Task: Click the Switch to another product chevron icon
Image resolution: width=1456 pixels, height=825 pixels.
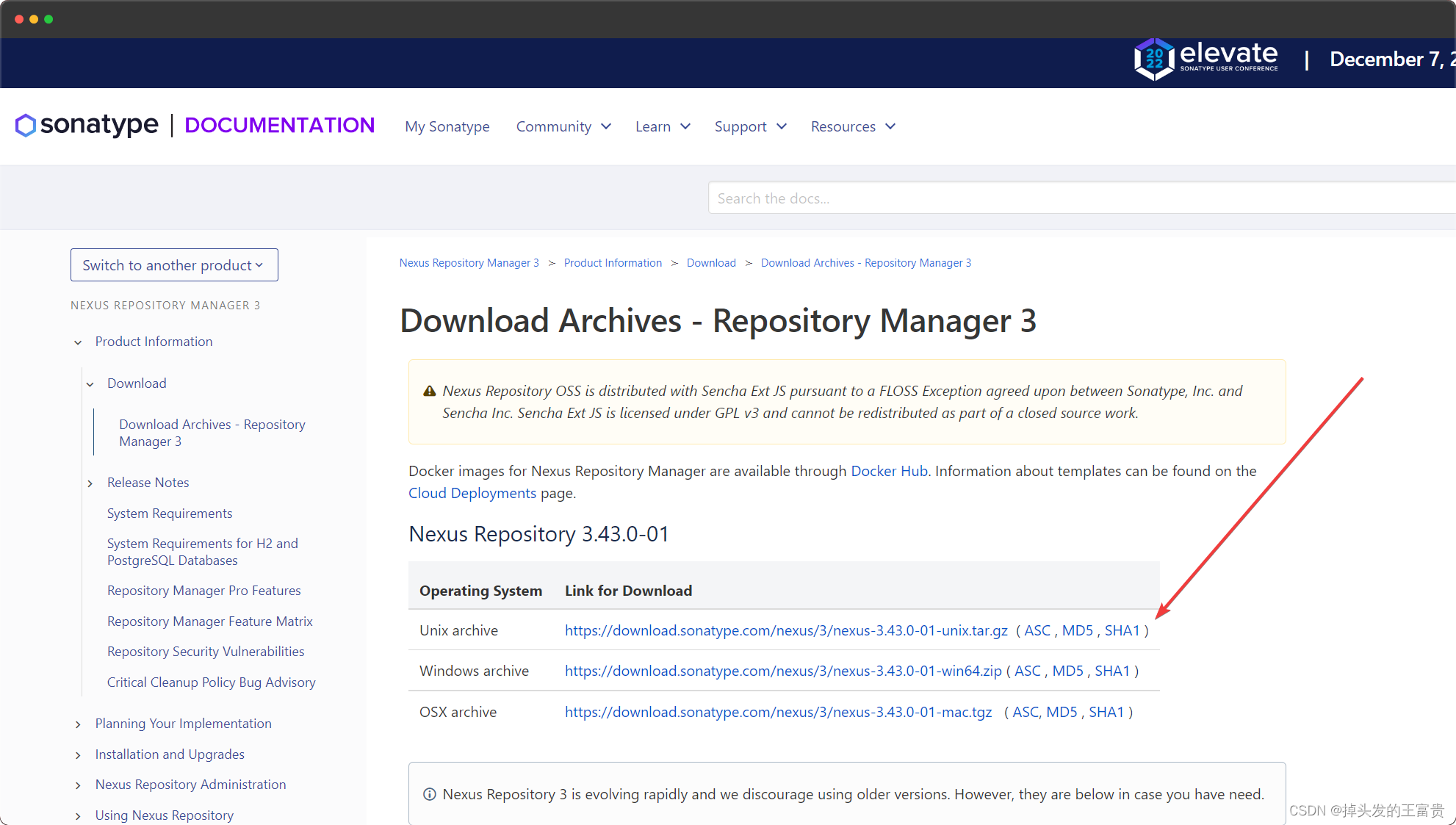Action: [260, 264]
